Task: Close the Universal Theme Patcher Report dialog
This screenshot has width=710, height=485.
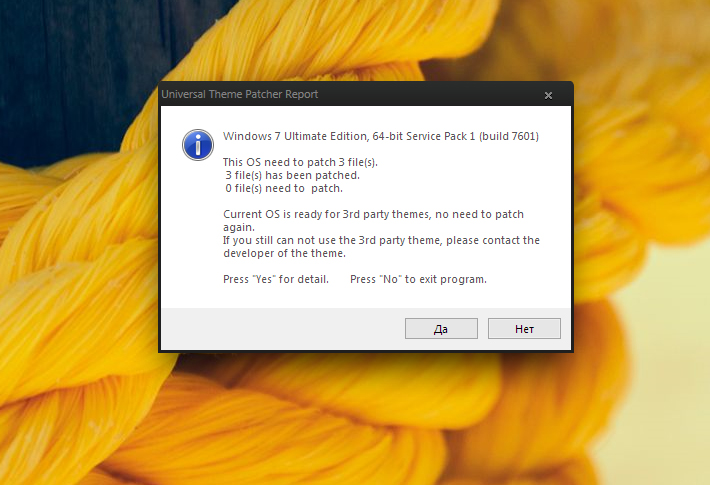Action: (x=548, y=95)
